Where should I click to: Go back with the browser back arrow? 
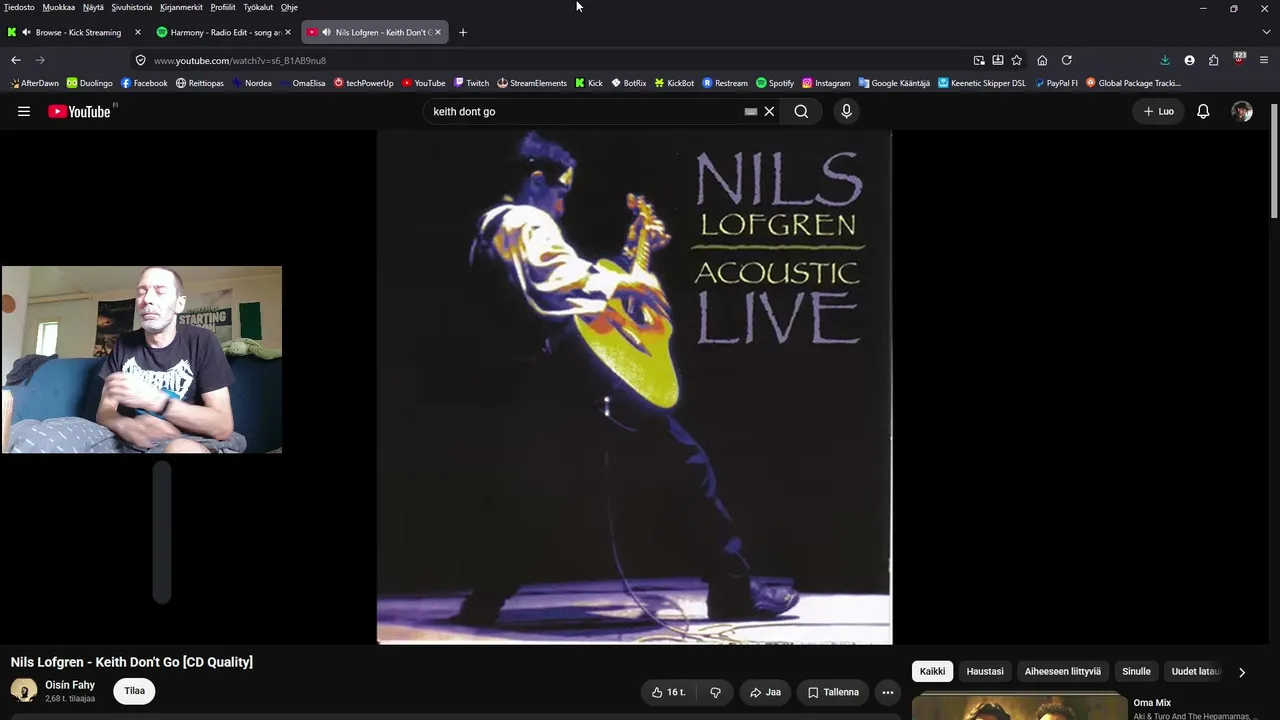16,60
